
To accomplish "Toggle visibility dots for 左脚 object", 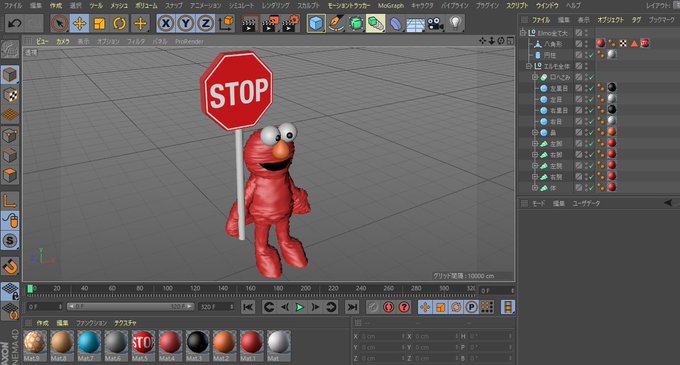I will pyautogui.click(x=586, y=143).
